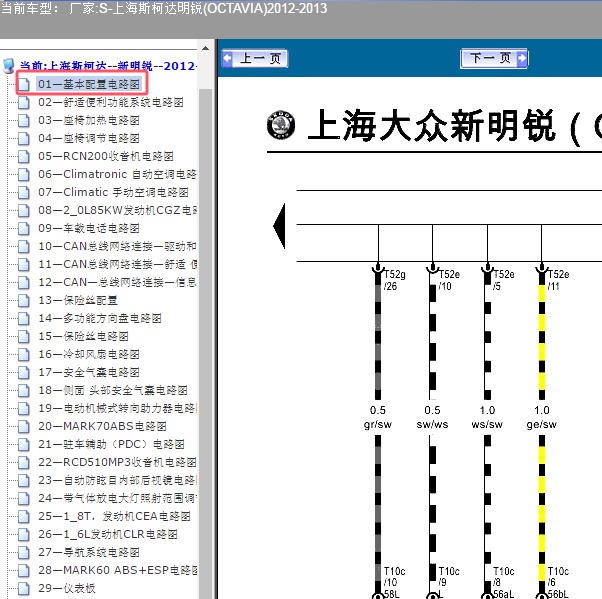Click connector label T10c /10

[395, 577]
